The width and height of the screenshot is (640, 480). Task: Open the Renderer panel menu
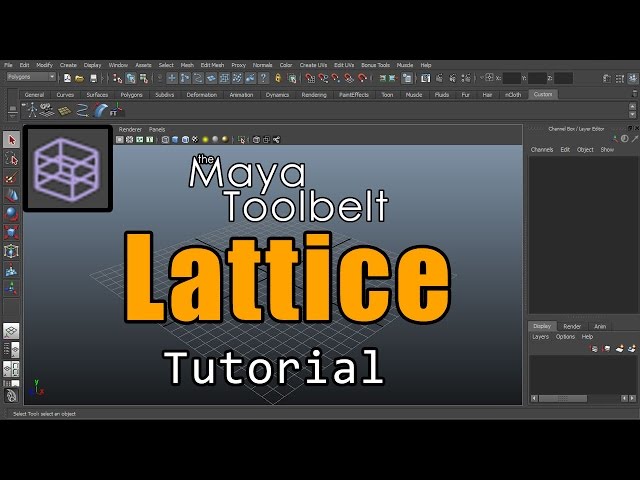pyautogui.click(x=130, y=129)
